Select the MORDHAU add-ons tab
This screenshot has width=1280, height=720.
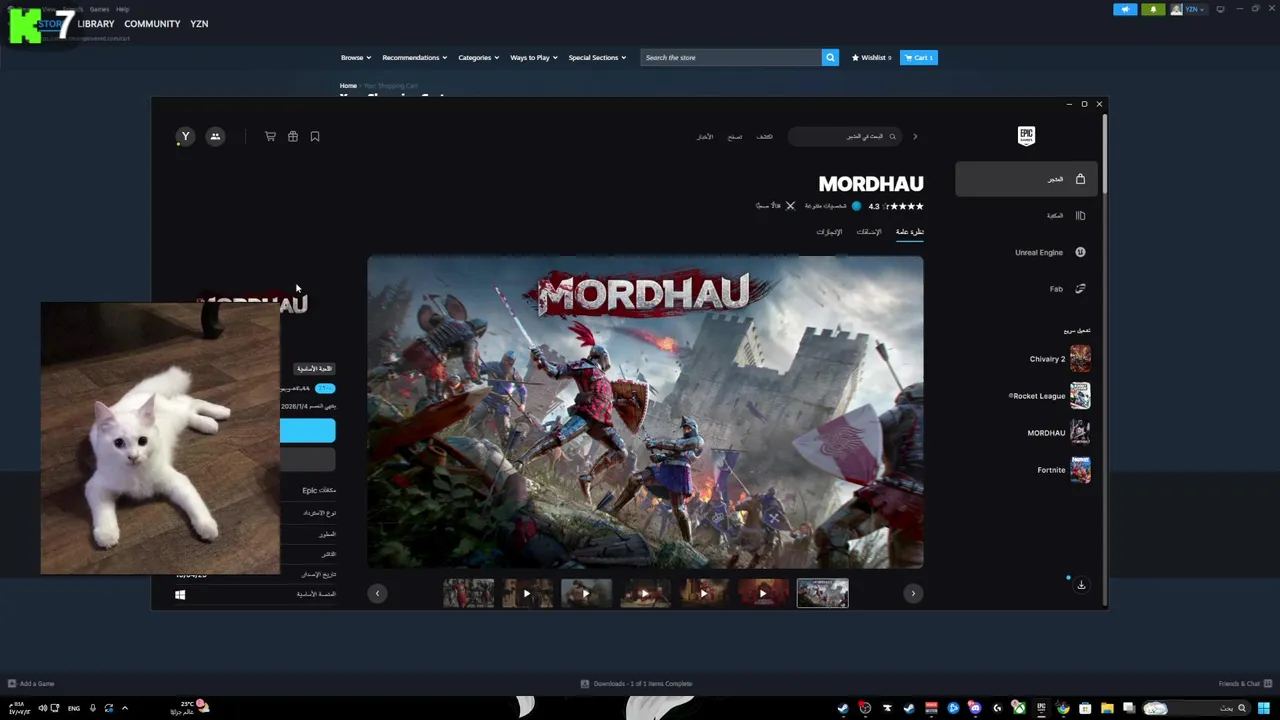click(869, 232)
